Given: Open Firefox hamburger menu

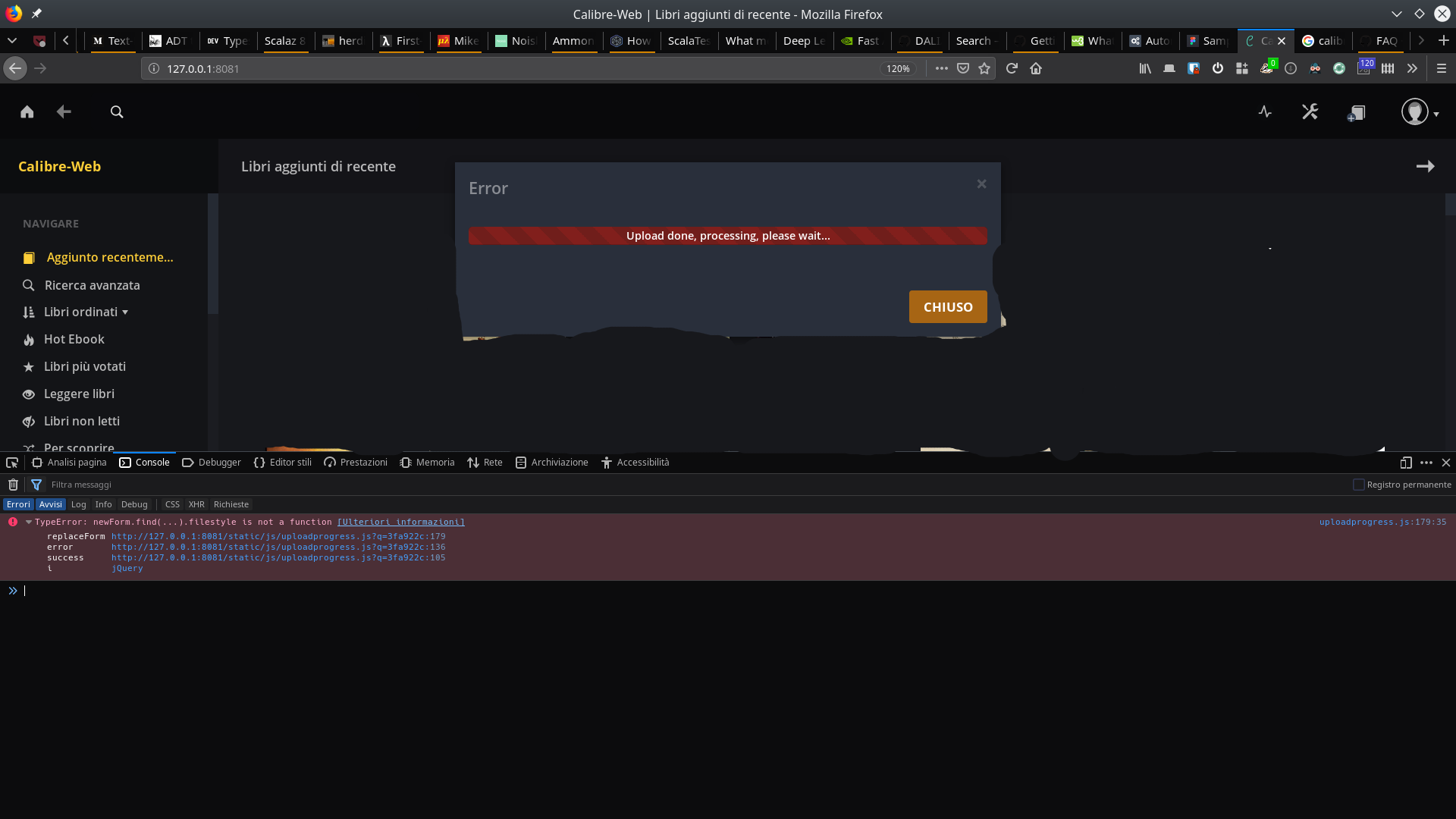Looking at the screenshot, I should point(1442,68).
